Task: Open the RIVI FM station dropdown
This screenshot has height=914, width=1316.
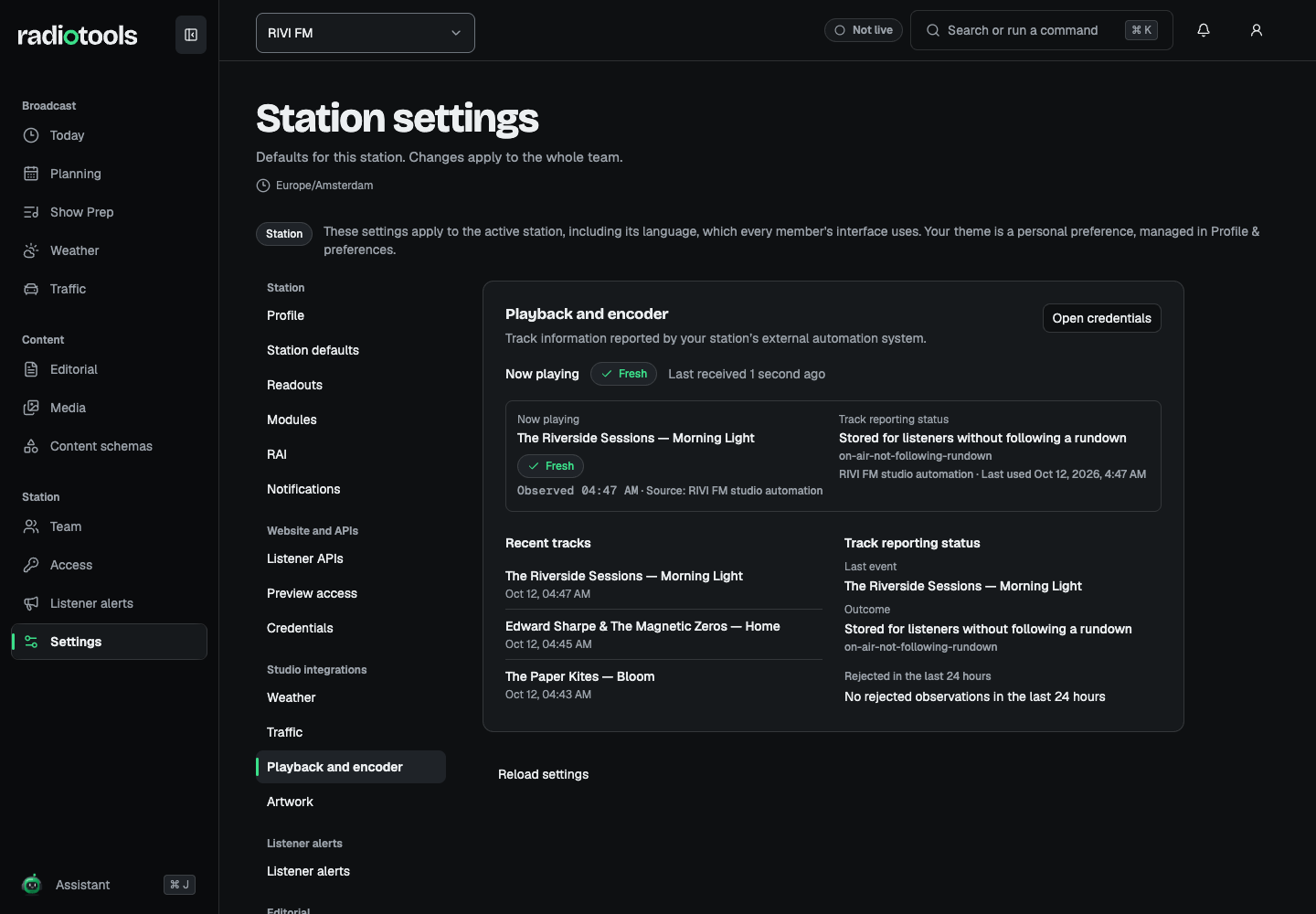Action: pyautogui.click(x=366, y=33)
